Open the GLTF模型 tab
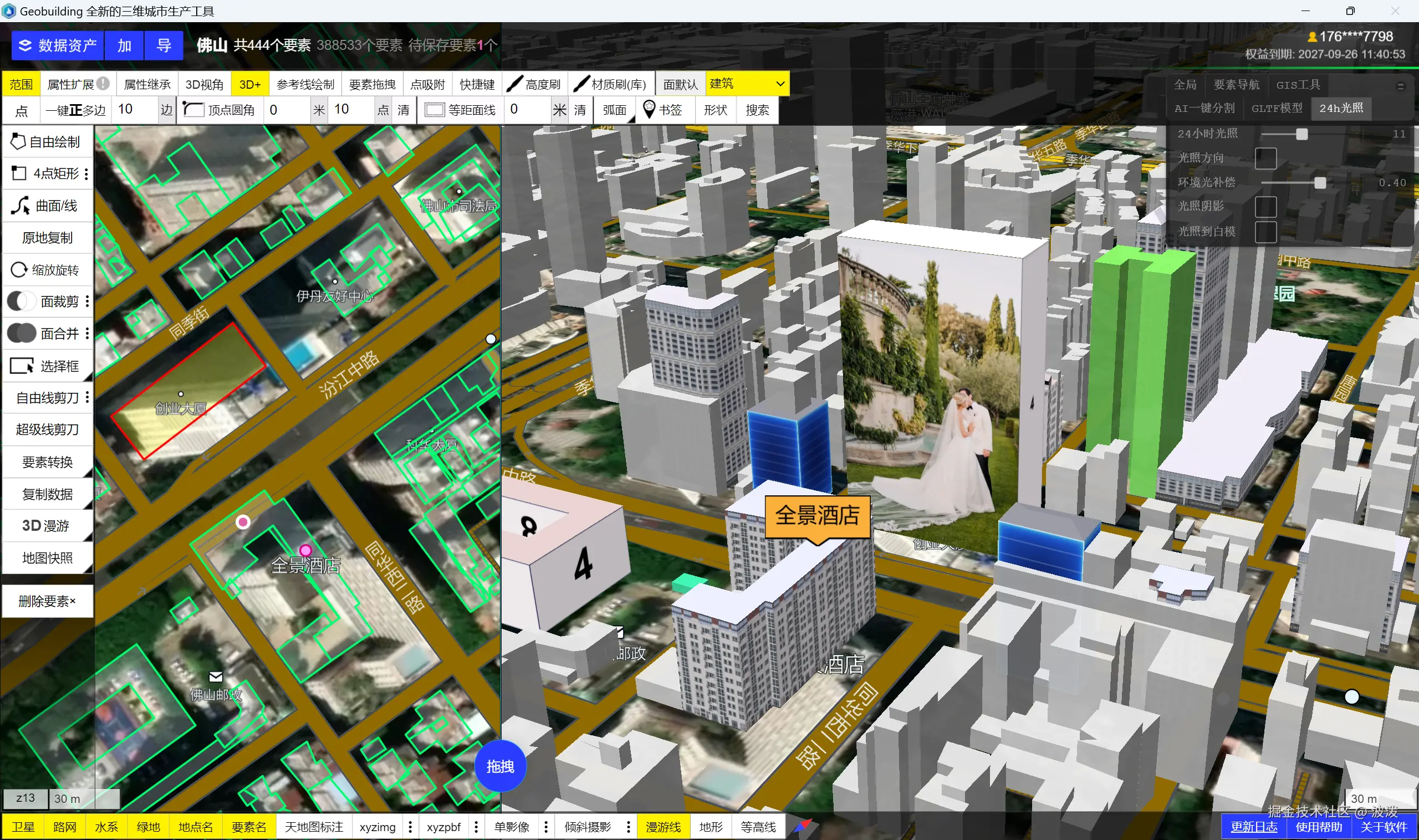The height and width of the screenshot is (840, 1419). (1277, 108)
